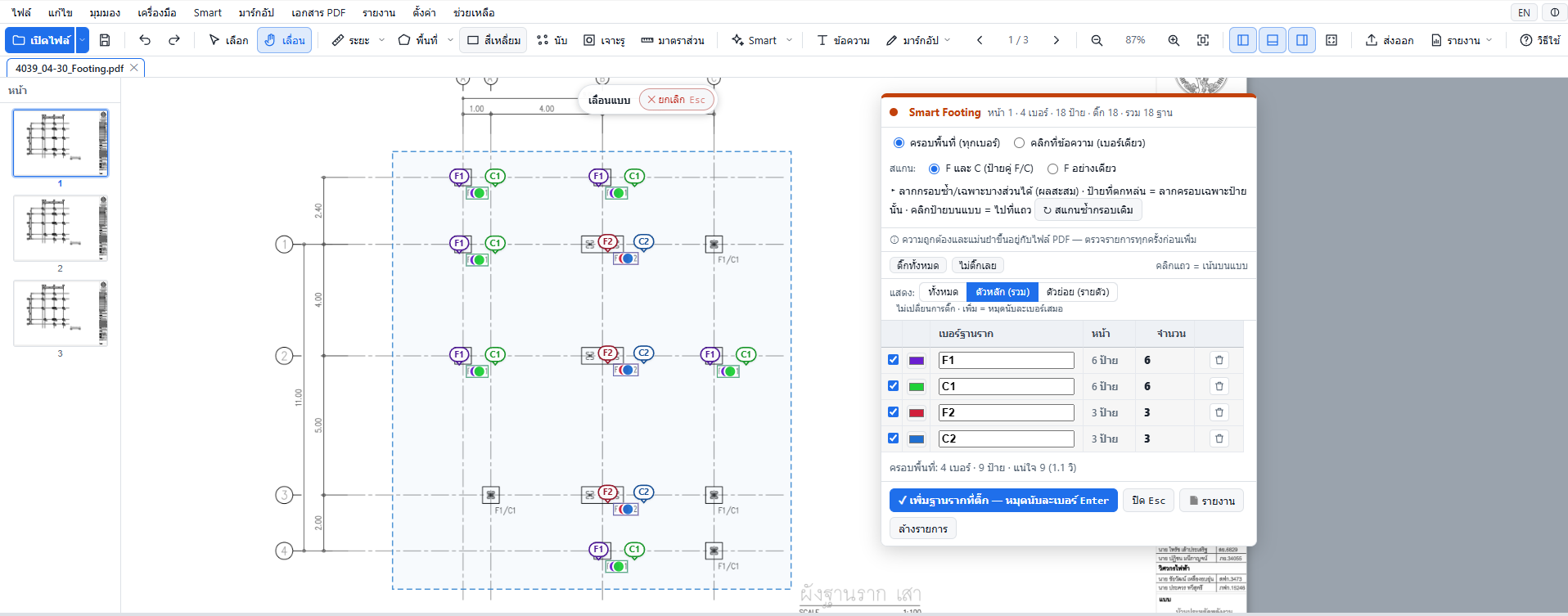Select the ข้อความ text tool
The width and height of the screenshot is (1568, 616).
[x=843, y=40]
